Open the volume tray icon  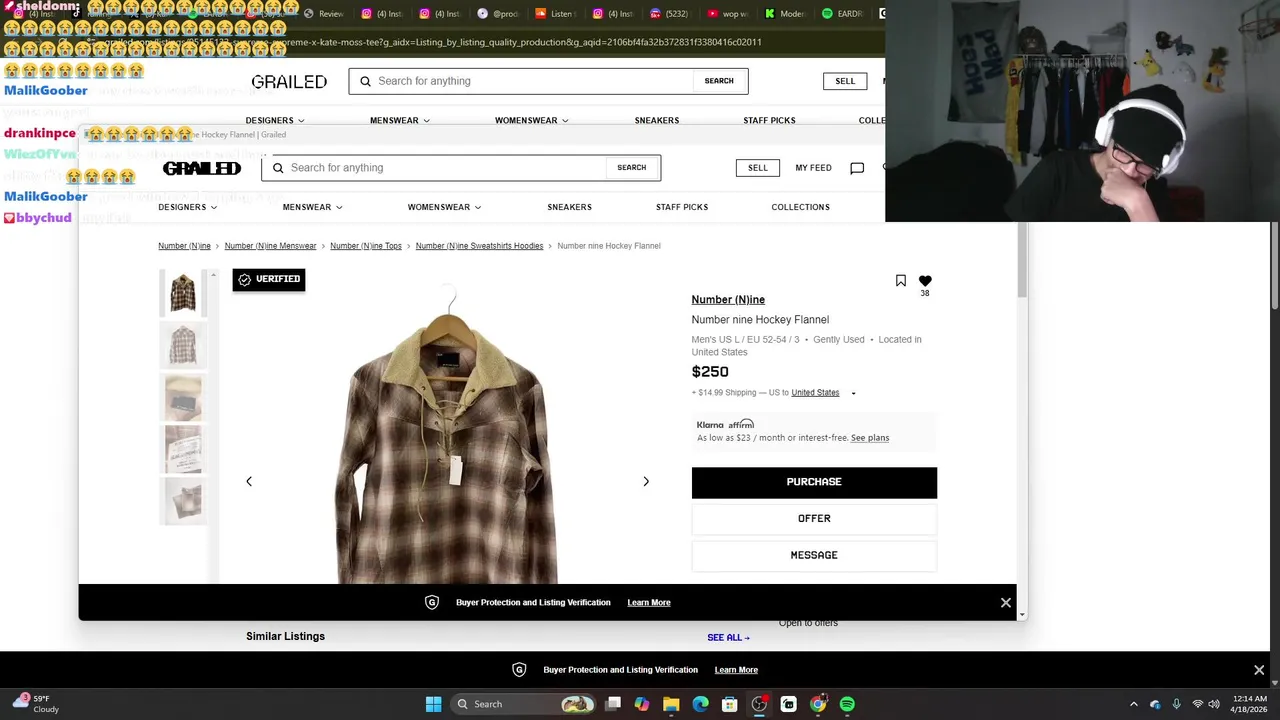pos(1215,704)
